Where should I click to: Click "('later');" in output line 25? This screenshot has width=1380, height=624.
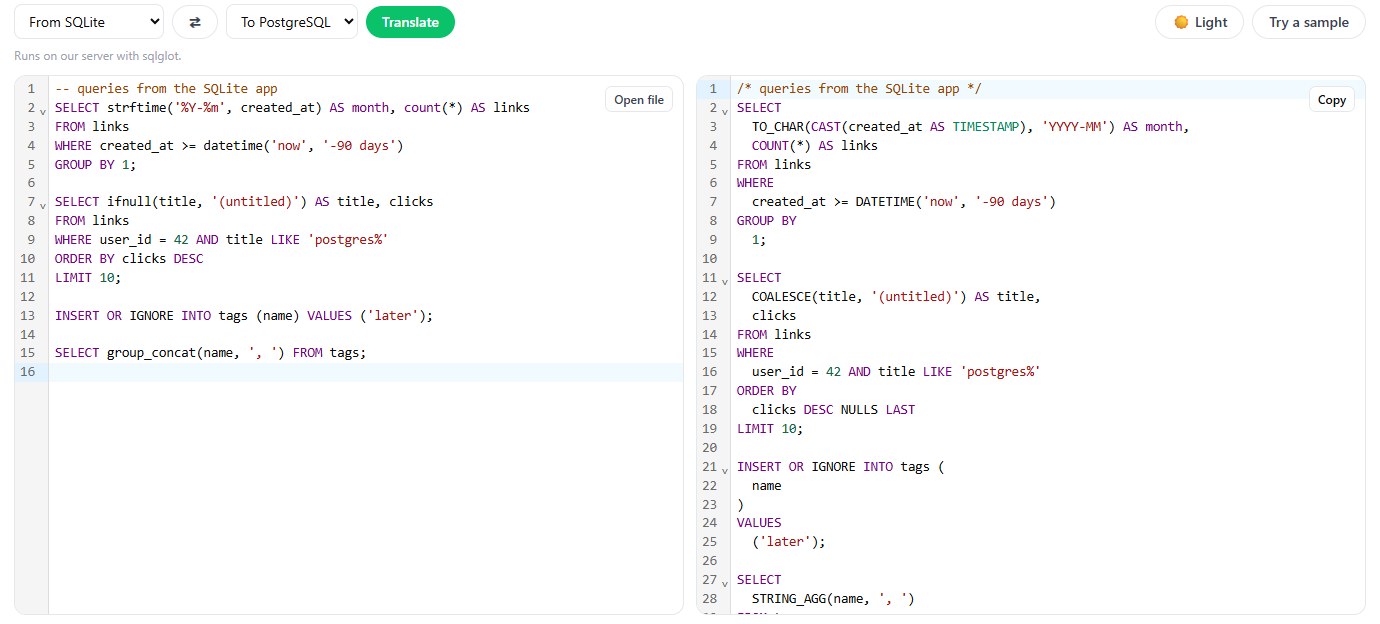click(789, 541)
